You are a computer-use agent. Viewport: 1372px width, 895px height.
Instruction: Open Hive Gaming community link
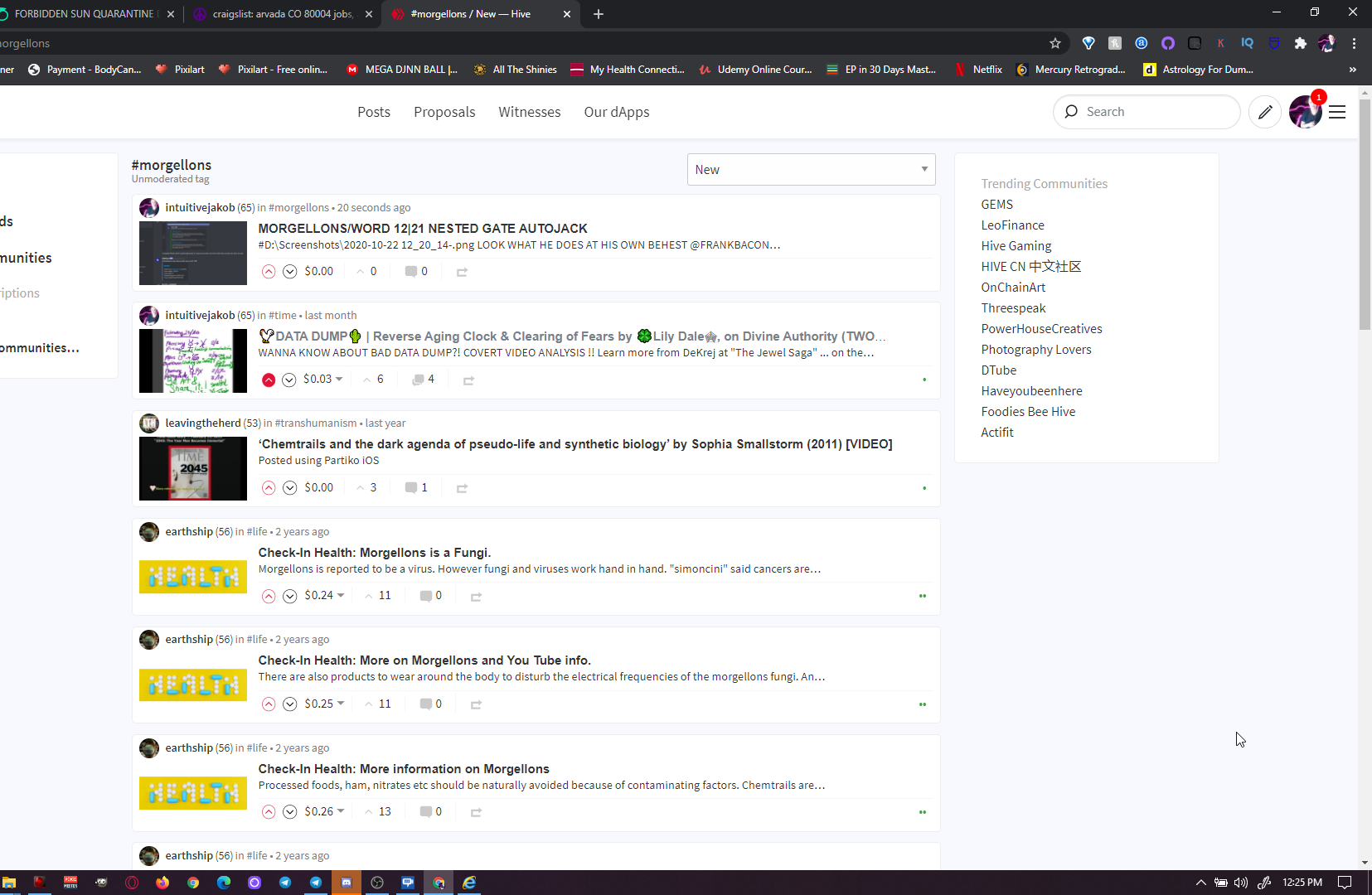[1016, 246]
